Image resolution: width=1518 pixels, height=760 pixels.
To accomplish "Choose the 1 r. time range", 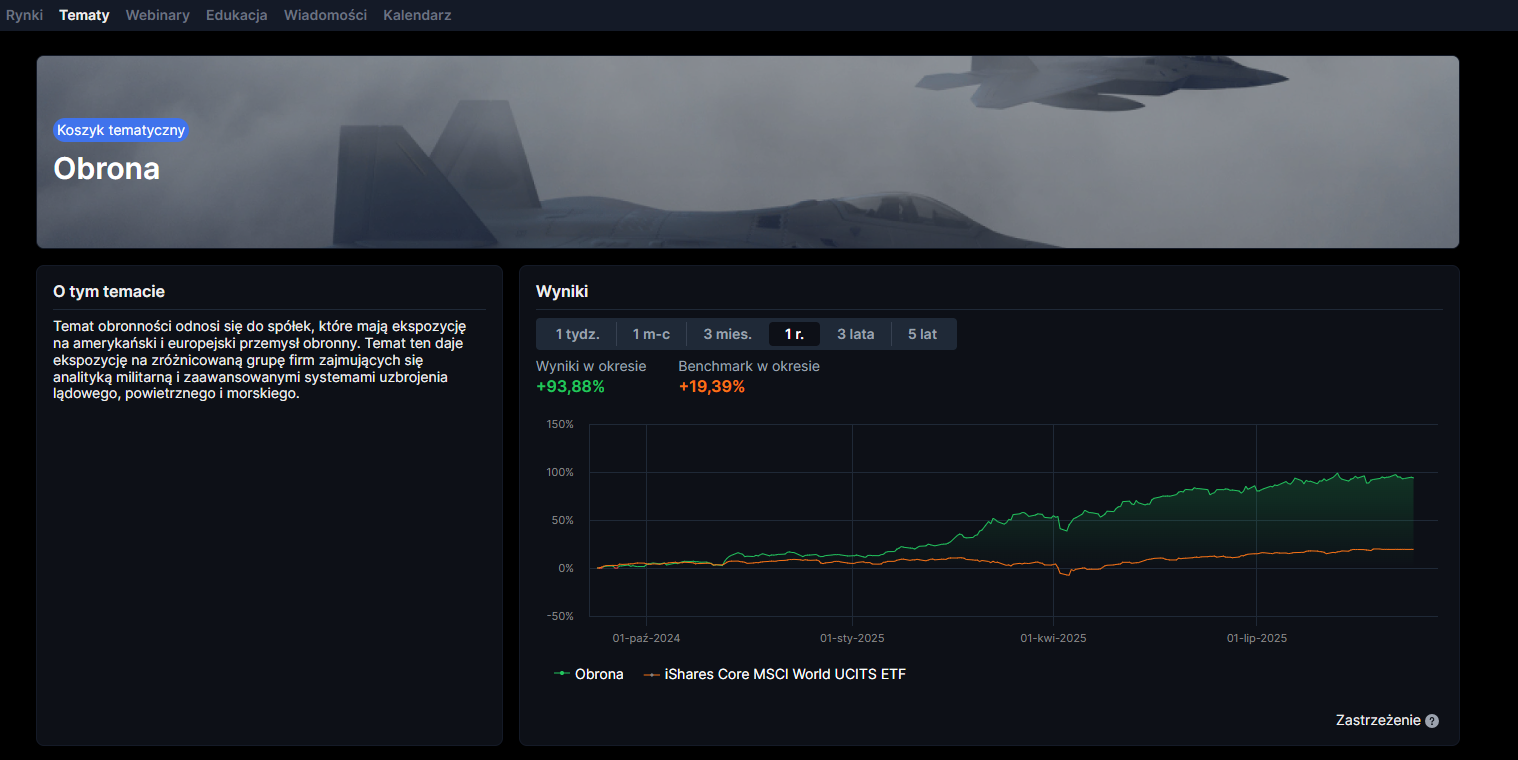I will point(794,334).
